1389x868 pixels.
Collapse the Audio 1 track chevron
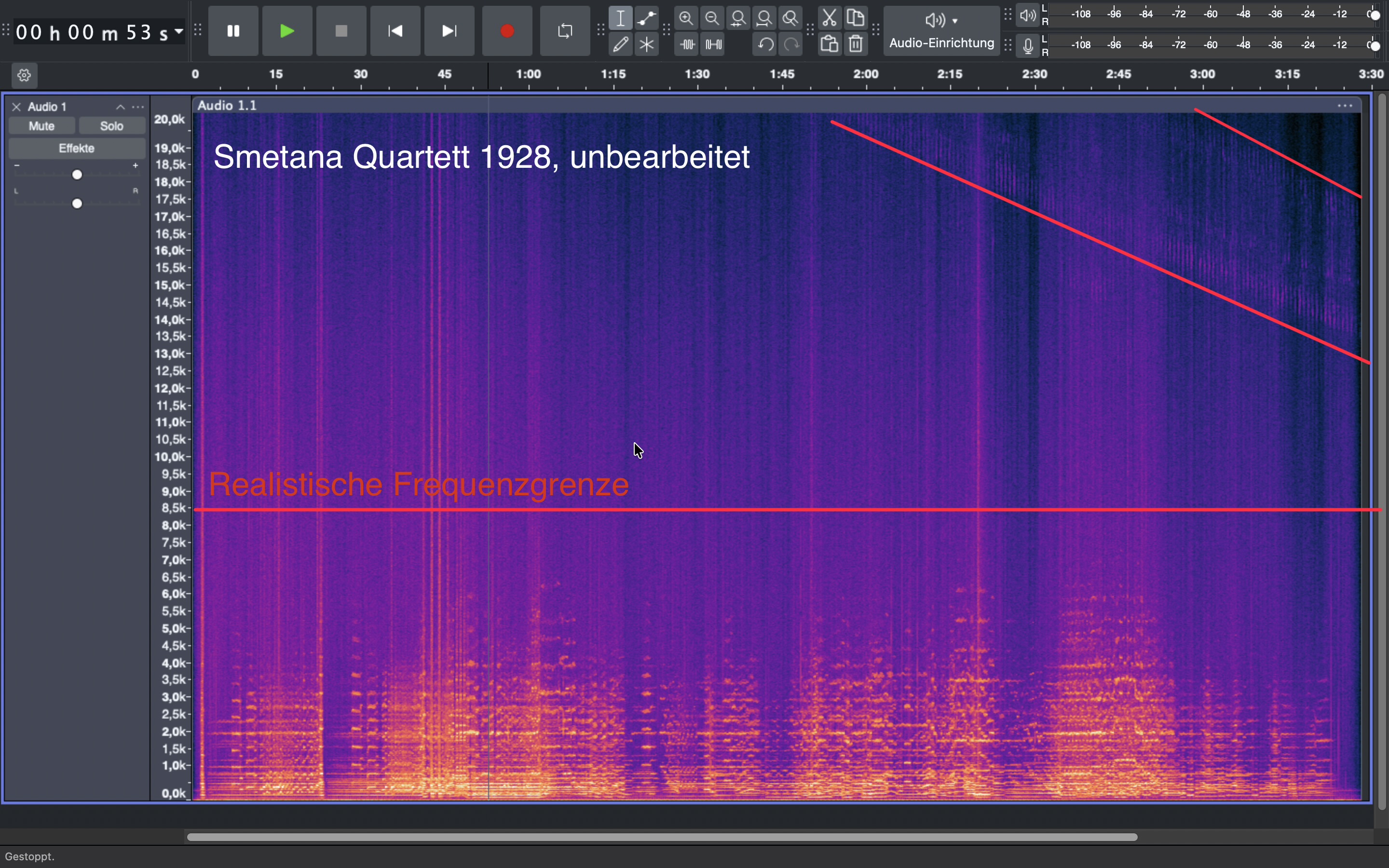point(121,108)
